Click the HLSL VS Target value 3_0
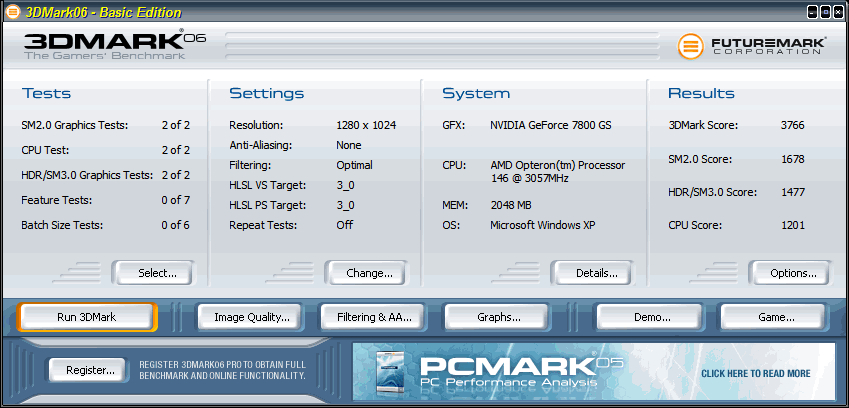This screenshot has height=408, width=849. click(x=345, y=186)
